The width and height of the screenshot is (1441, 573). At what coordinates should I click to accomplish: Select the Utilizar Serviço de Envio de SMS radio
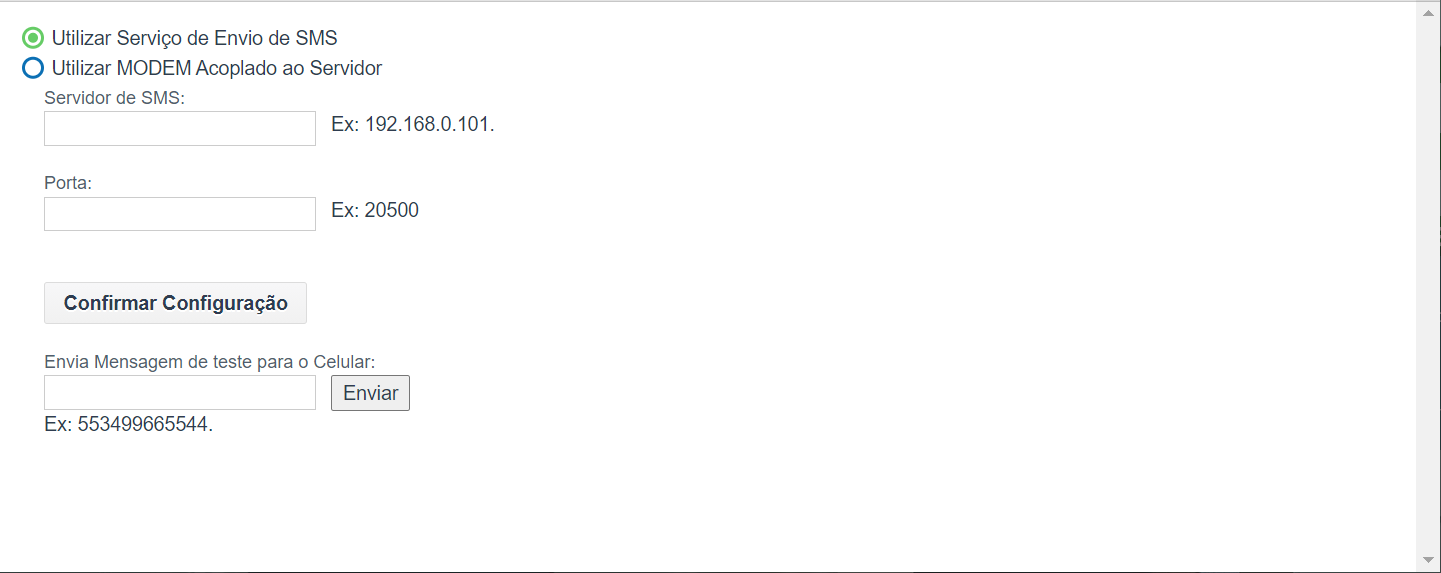point(33,38)
